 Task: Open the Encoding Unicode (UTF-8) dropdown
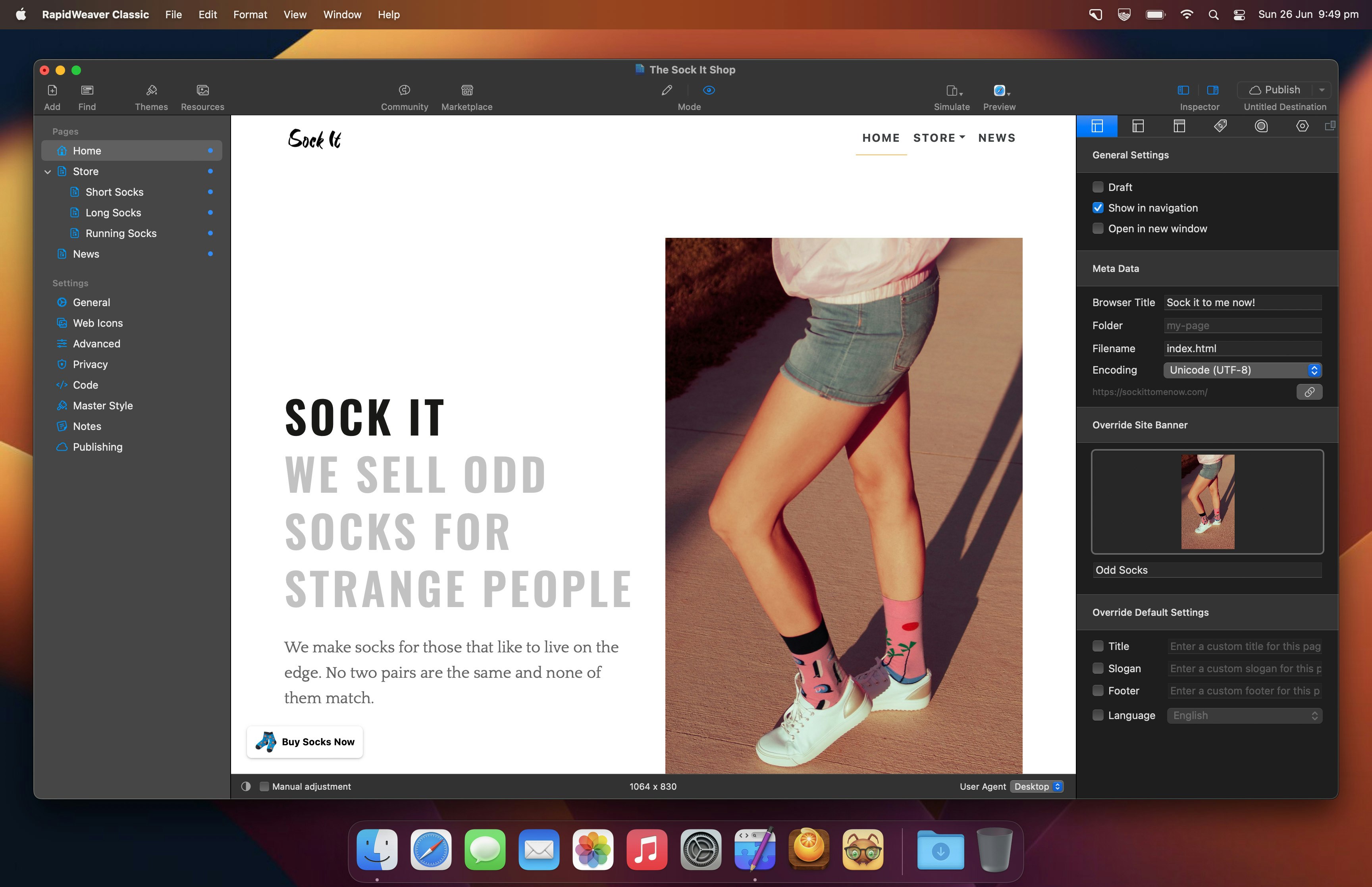1243,370
